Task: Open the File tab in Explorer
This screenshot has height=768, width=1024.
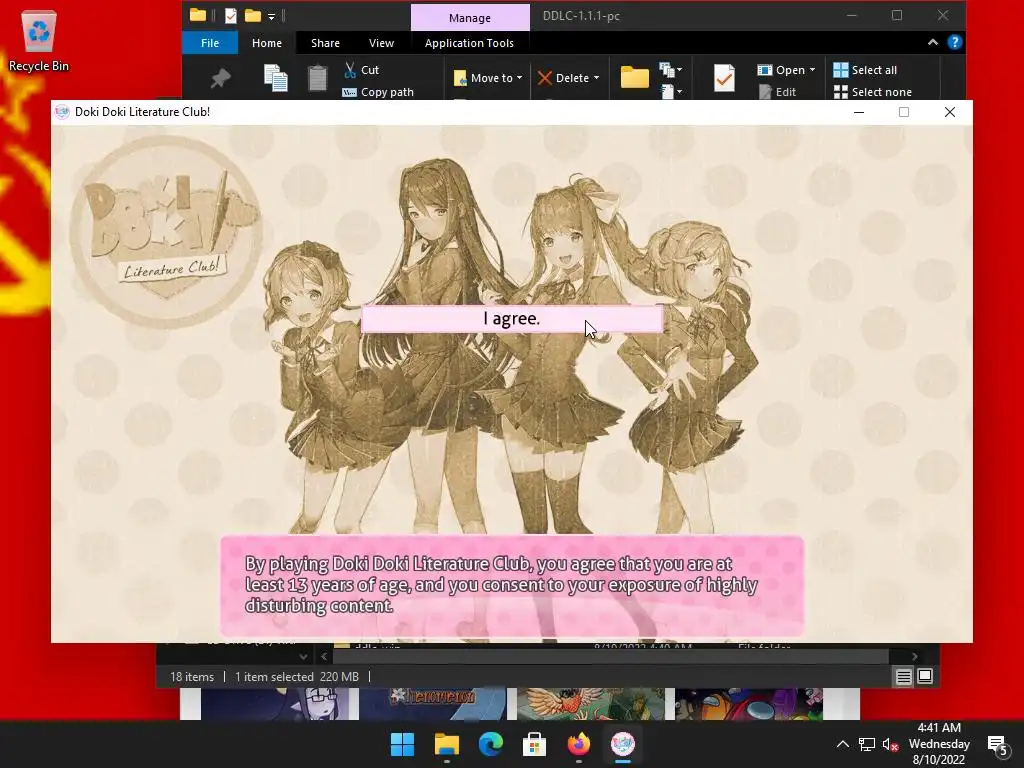Action: (x=210, y=43)
